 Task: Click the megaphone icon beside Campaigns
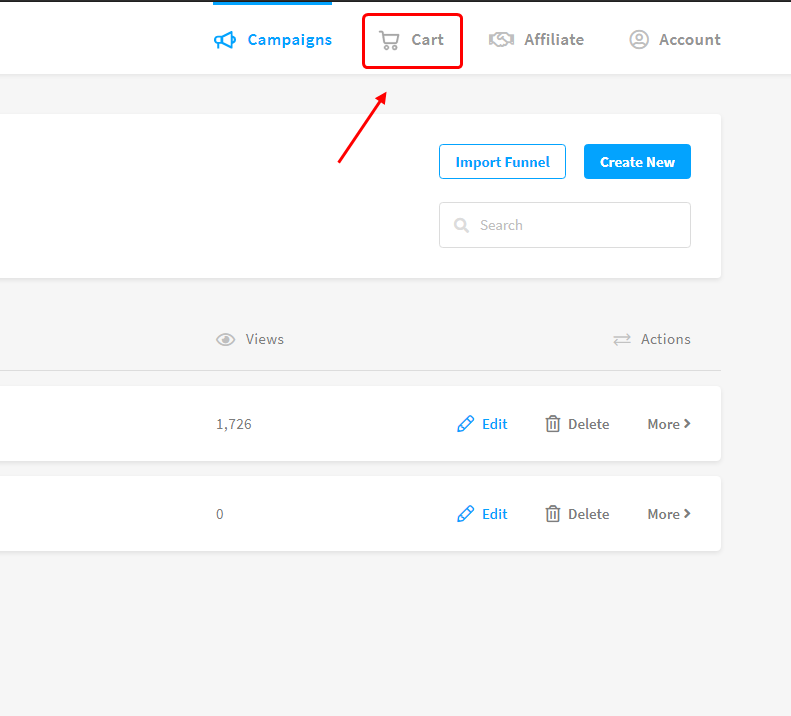point(225,40)
